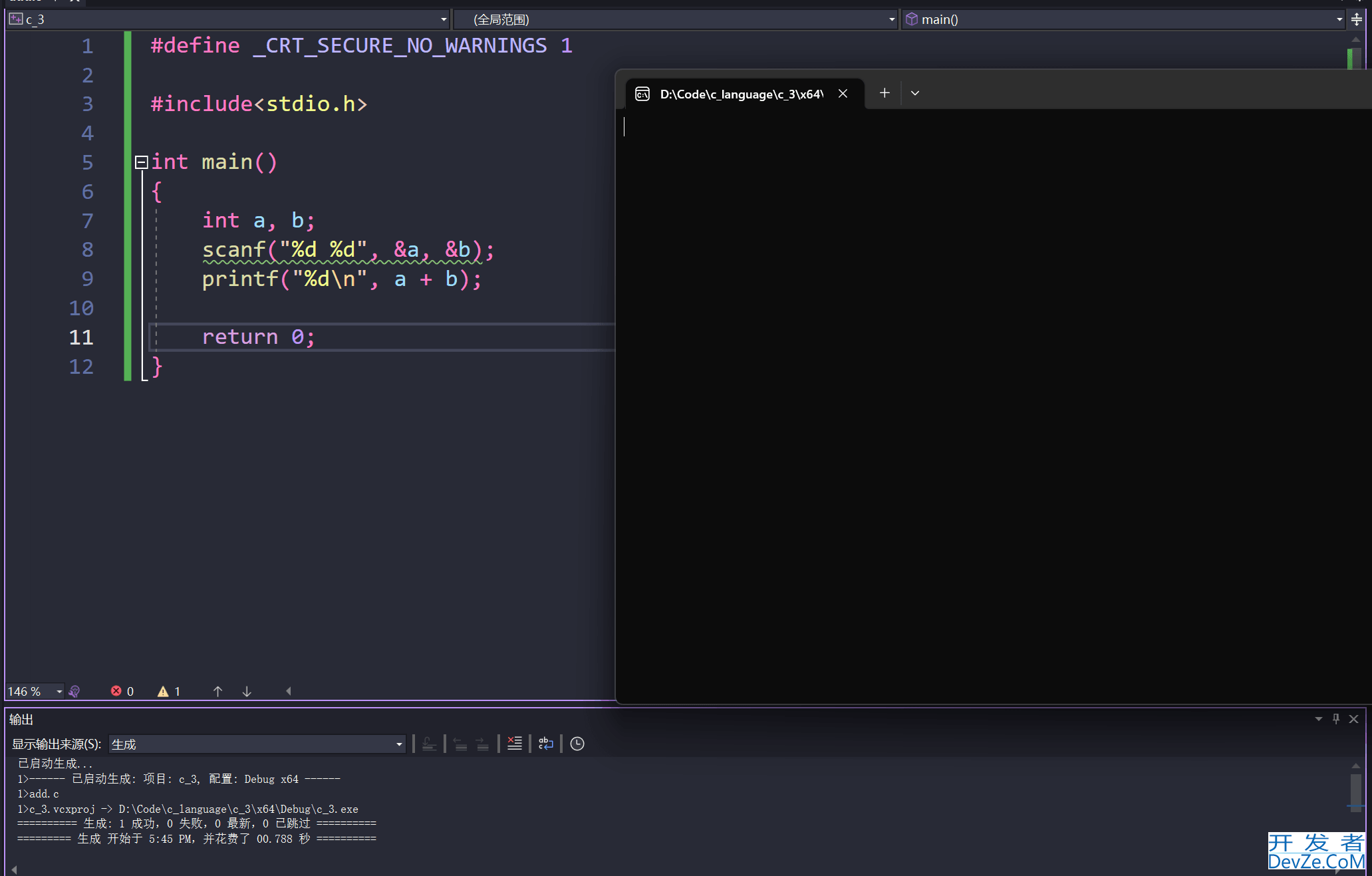This screenshot has width=1372, height=876.
Task: Click the printf code line
Action: point(342,279)
